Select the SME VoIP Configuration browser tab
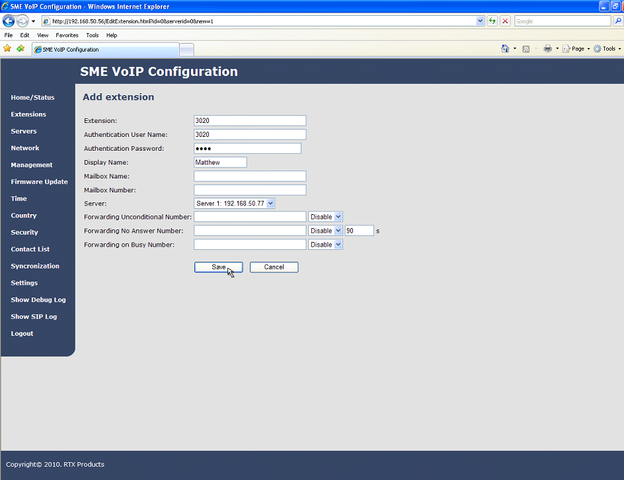Image resolution: width=624 pixels, height=480 pixels. coord(100,49)
